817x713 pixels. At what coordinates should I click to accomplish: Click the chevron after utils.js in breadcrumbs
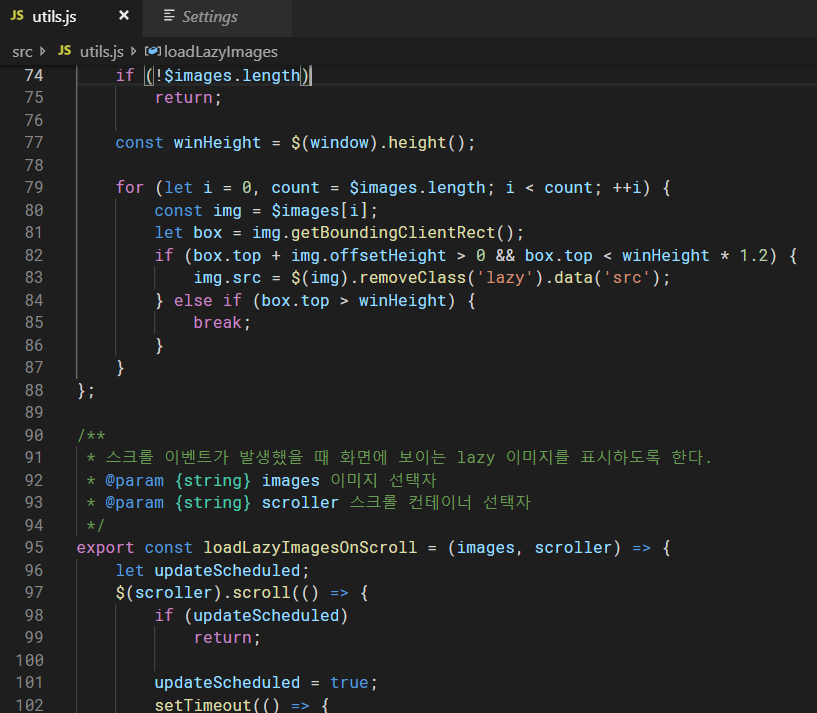coord(133,51)
